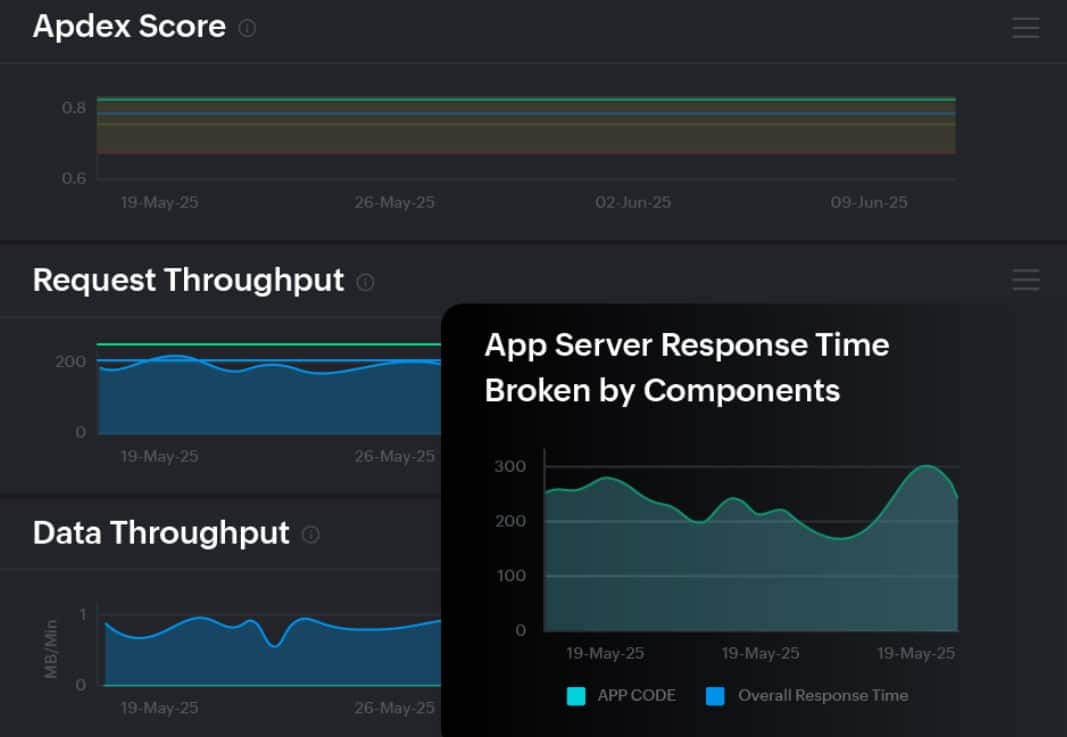
Task: Click App Server Response Time chart title
Action: click(x=687, y=367)
